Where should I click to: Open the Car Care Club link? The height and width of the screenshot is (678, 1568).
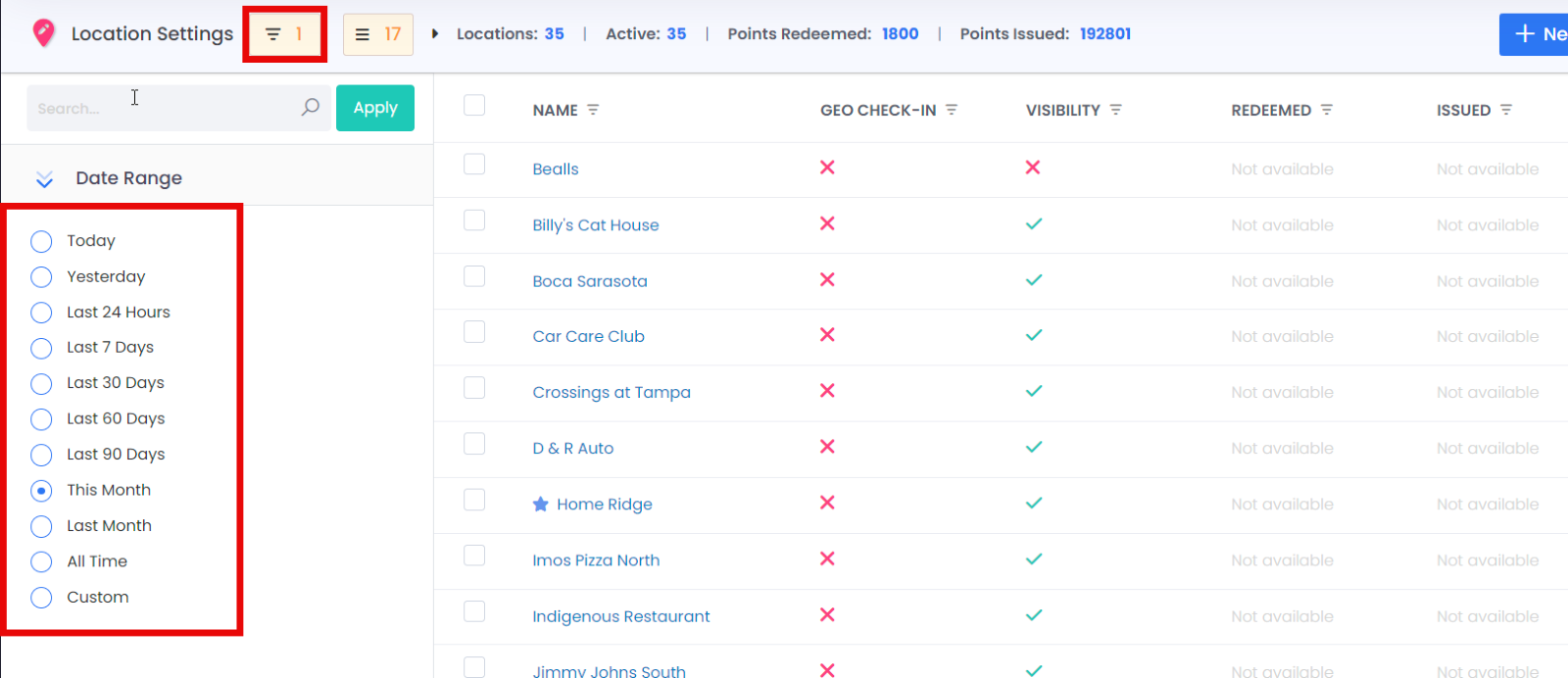[589, 336]
